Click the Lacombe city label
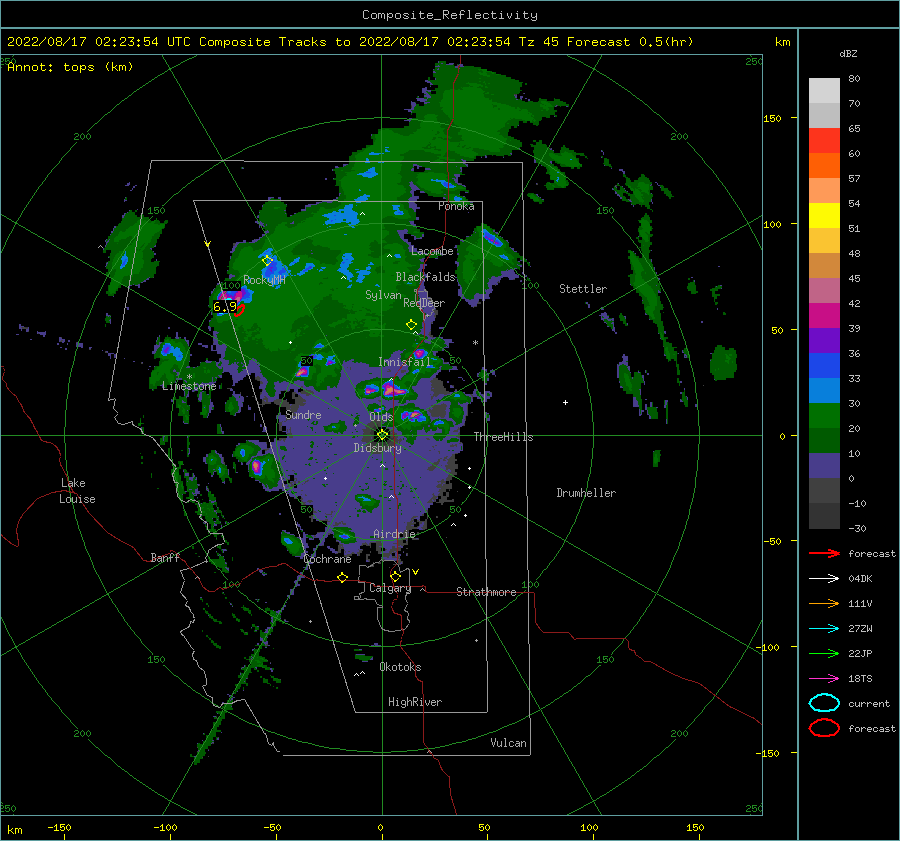This screenshot has width=900, height=841. (432, 251)
